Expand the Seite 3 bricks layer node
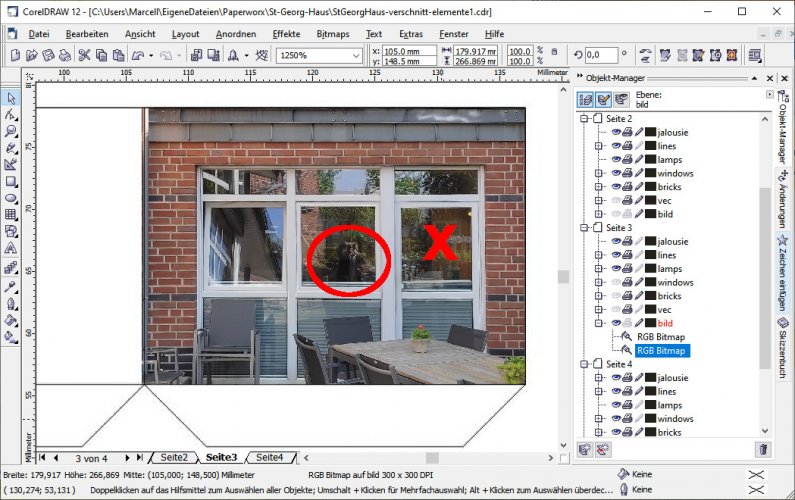 pos(598,296)
